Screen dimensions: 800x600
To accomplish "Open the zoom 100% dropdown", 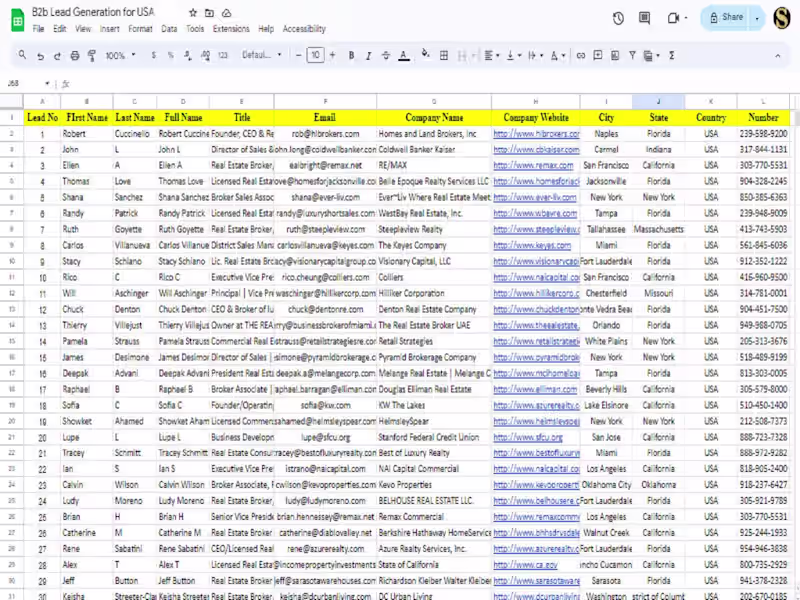I will pyautogui.click(x=120, y=55).
